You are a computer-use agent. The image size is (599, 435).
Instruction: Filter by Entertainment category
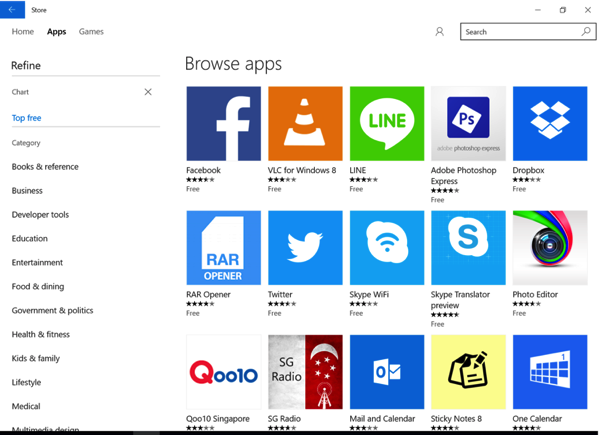pyautogui.click(x=37, y=263)
